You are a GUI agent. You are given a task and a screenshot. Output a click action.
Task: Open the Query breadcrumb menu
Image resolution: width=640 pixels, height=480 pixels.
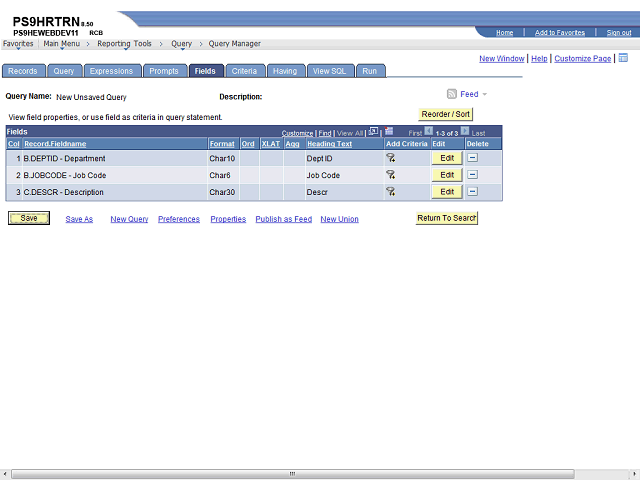pos(182,44)
